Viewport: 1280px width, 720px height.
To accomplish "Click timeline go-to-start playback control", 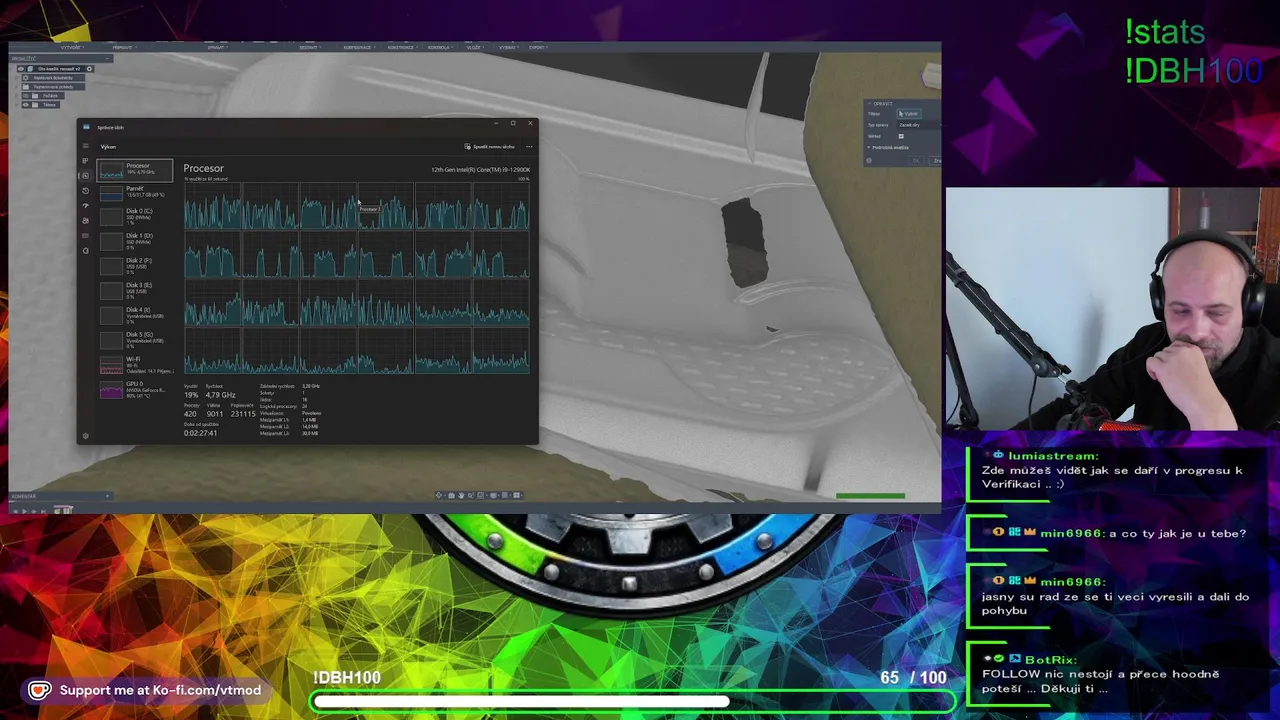I will coord(16,511).
